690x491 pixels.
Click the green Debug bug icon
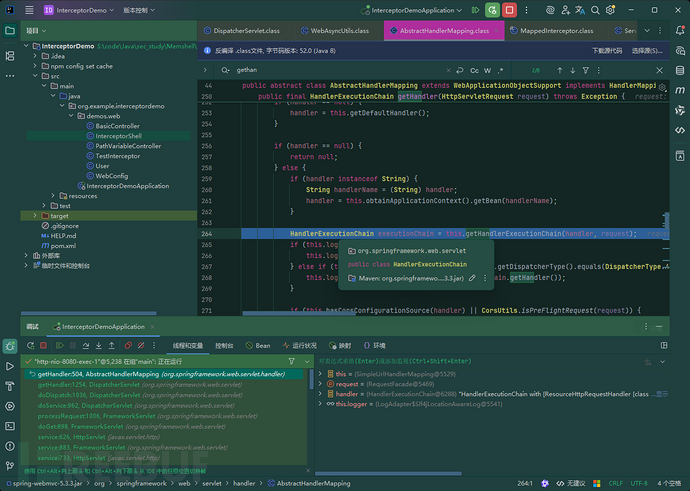pyautogui.click(x=491, y=10)
